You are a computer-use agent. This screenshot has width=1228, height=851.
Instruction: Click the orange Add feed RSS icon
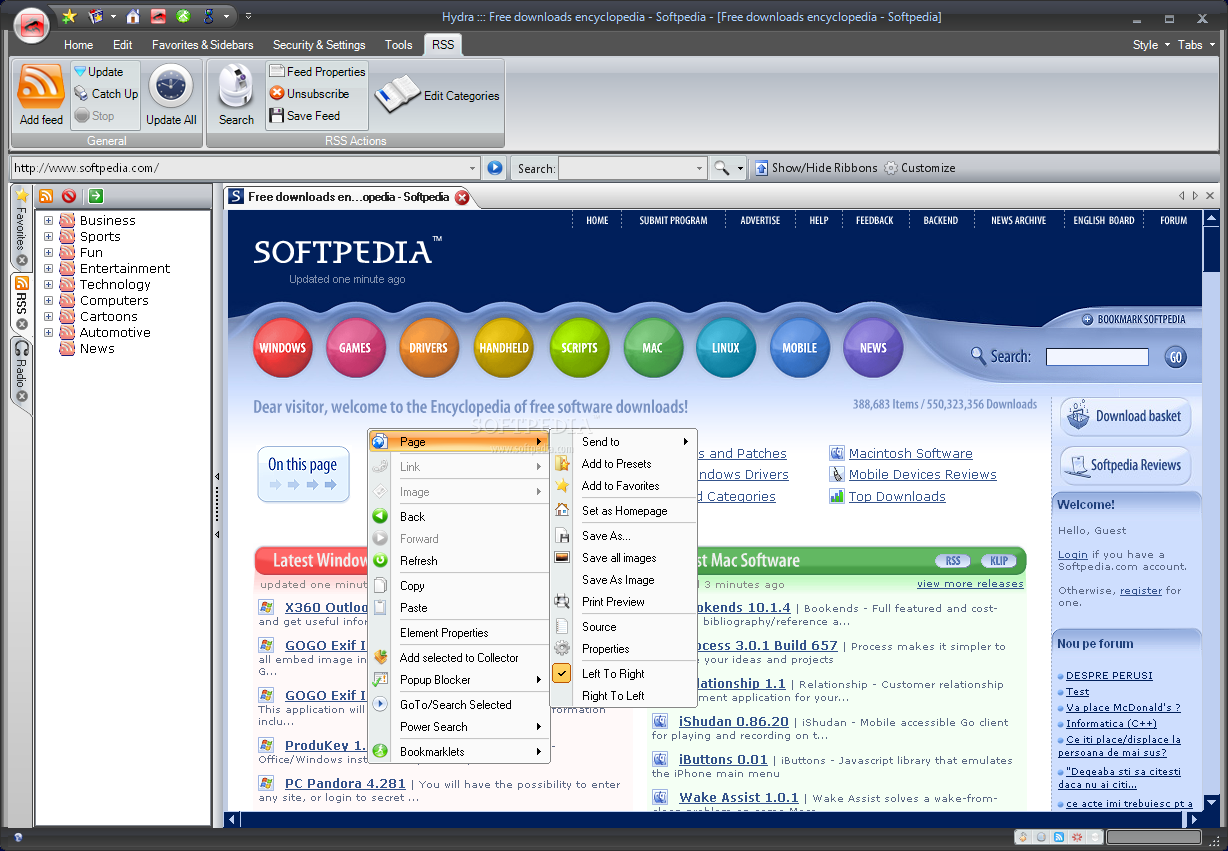pos(41,86)
